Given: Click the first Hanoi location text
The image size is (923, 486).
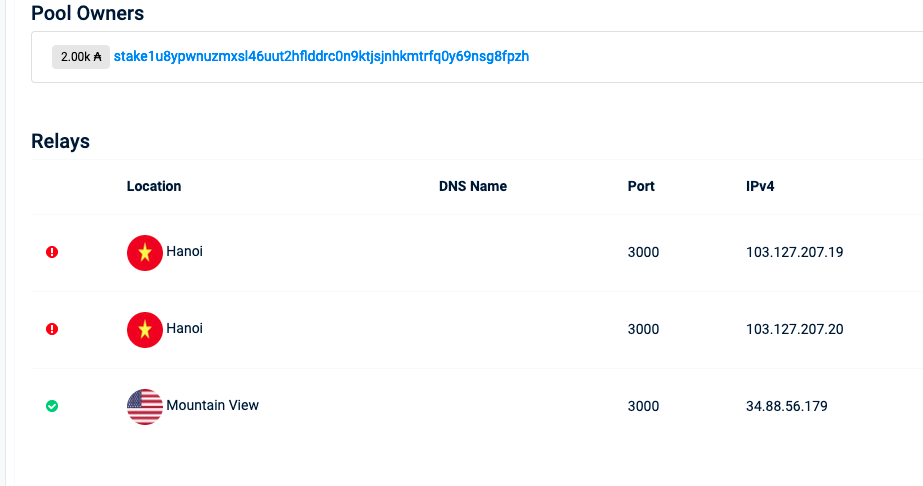Looking at the screenshot, I should click(x=184, y=251).
